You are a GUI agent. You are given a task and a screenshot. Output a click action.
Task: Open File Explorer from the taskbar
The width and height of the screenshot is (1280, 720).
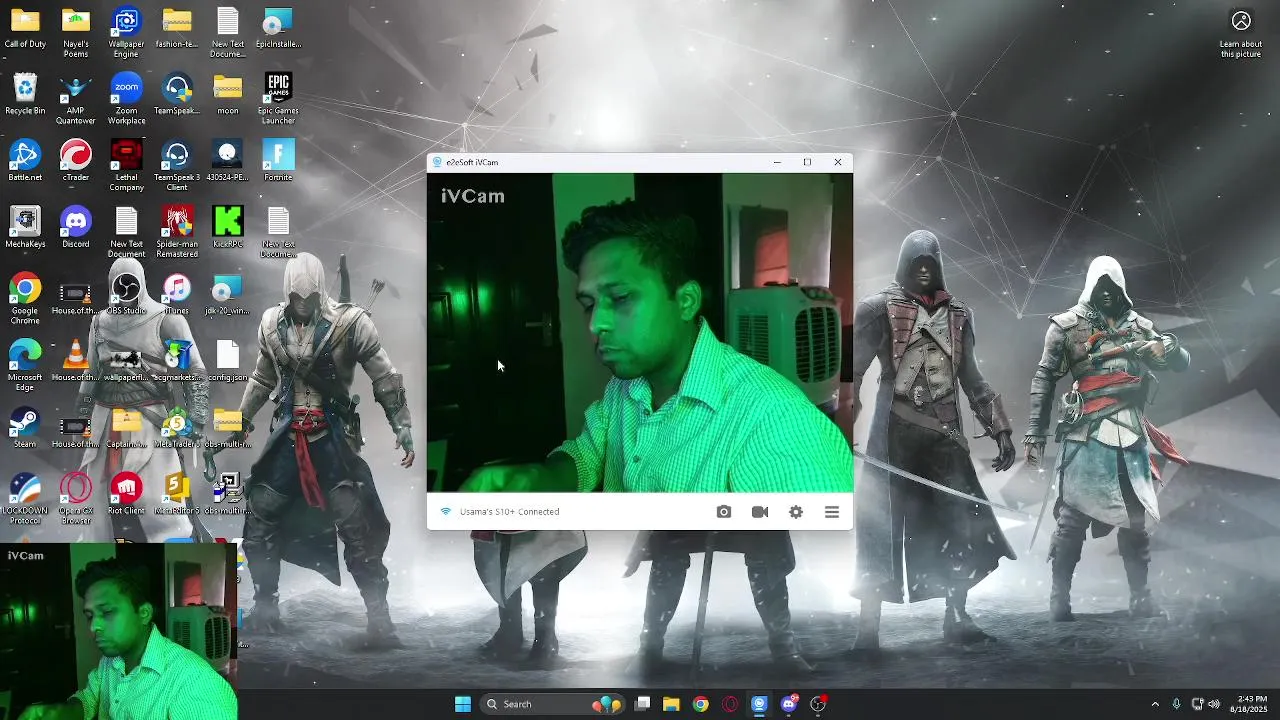[671, 704]
